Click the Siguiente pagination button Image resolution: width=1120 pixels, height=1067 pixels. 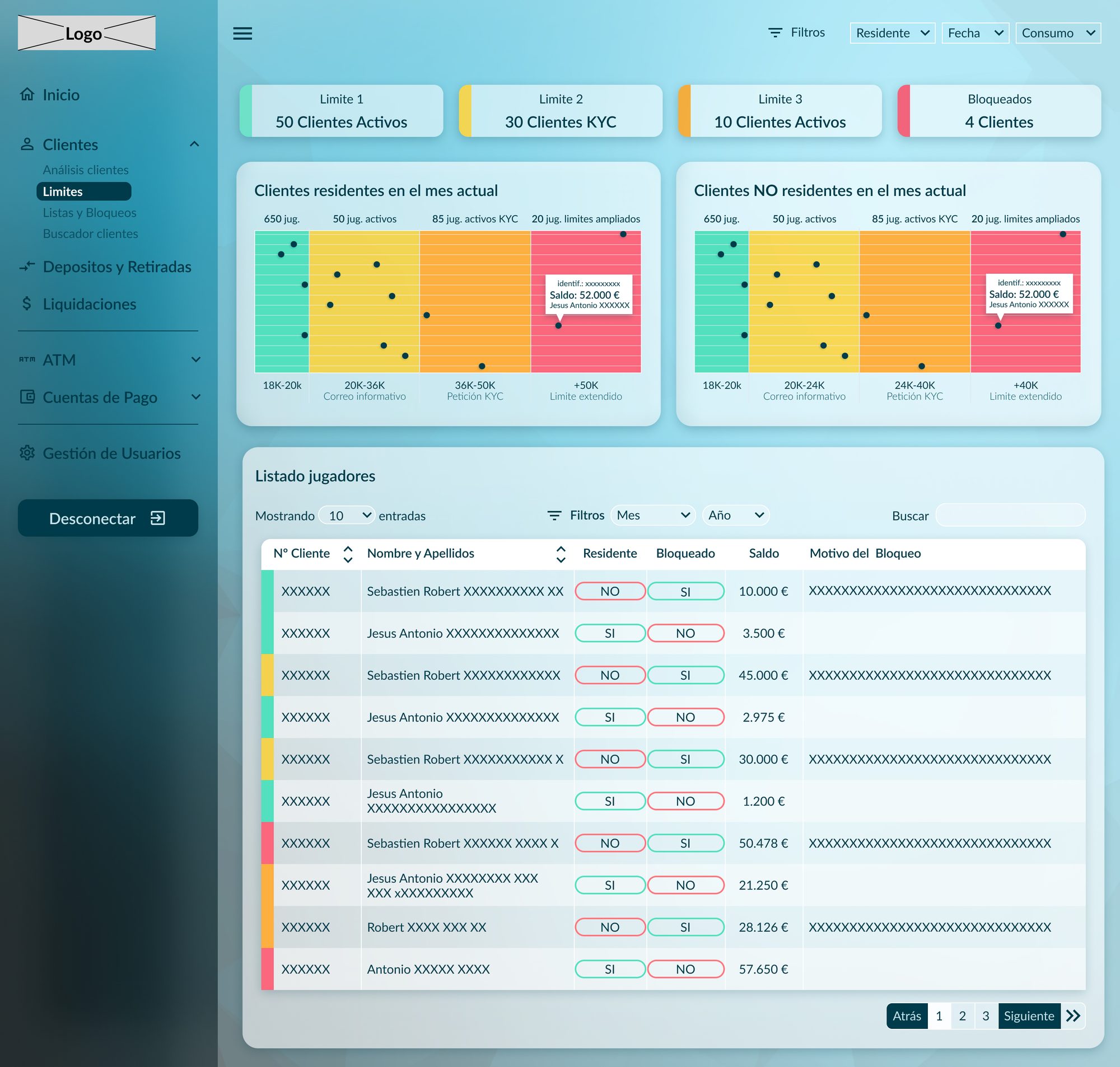1029,1016
